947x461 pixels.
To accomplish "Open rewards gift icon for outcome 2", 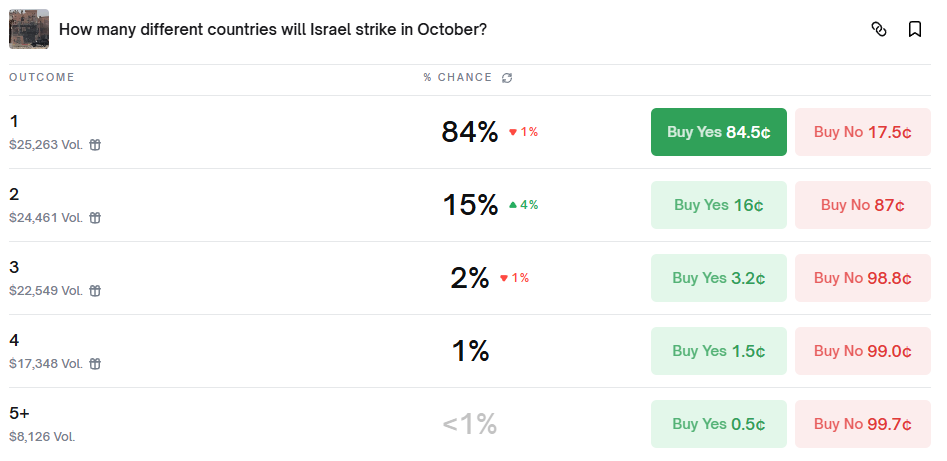I will click(95, 218).
